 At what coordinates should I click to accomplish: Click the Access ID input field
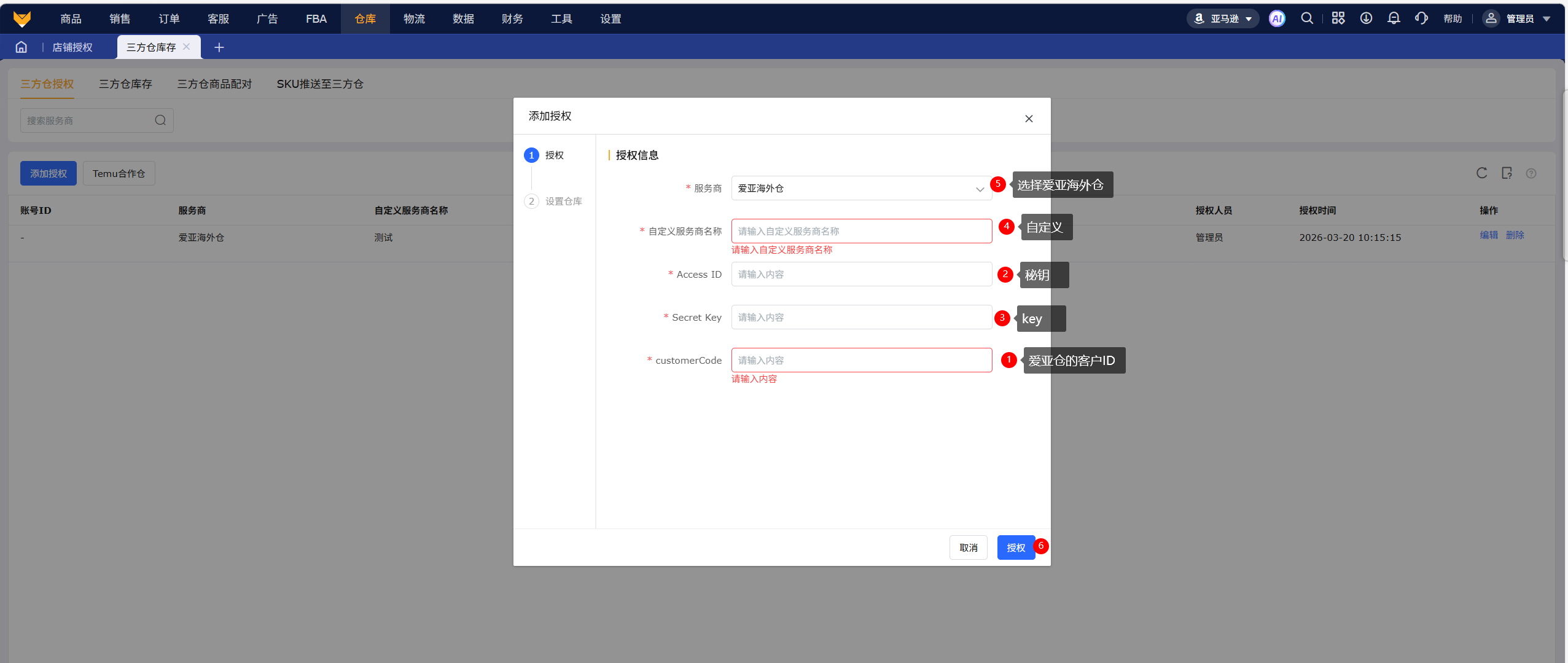click(x=861, y=275)
